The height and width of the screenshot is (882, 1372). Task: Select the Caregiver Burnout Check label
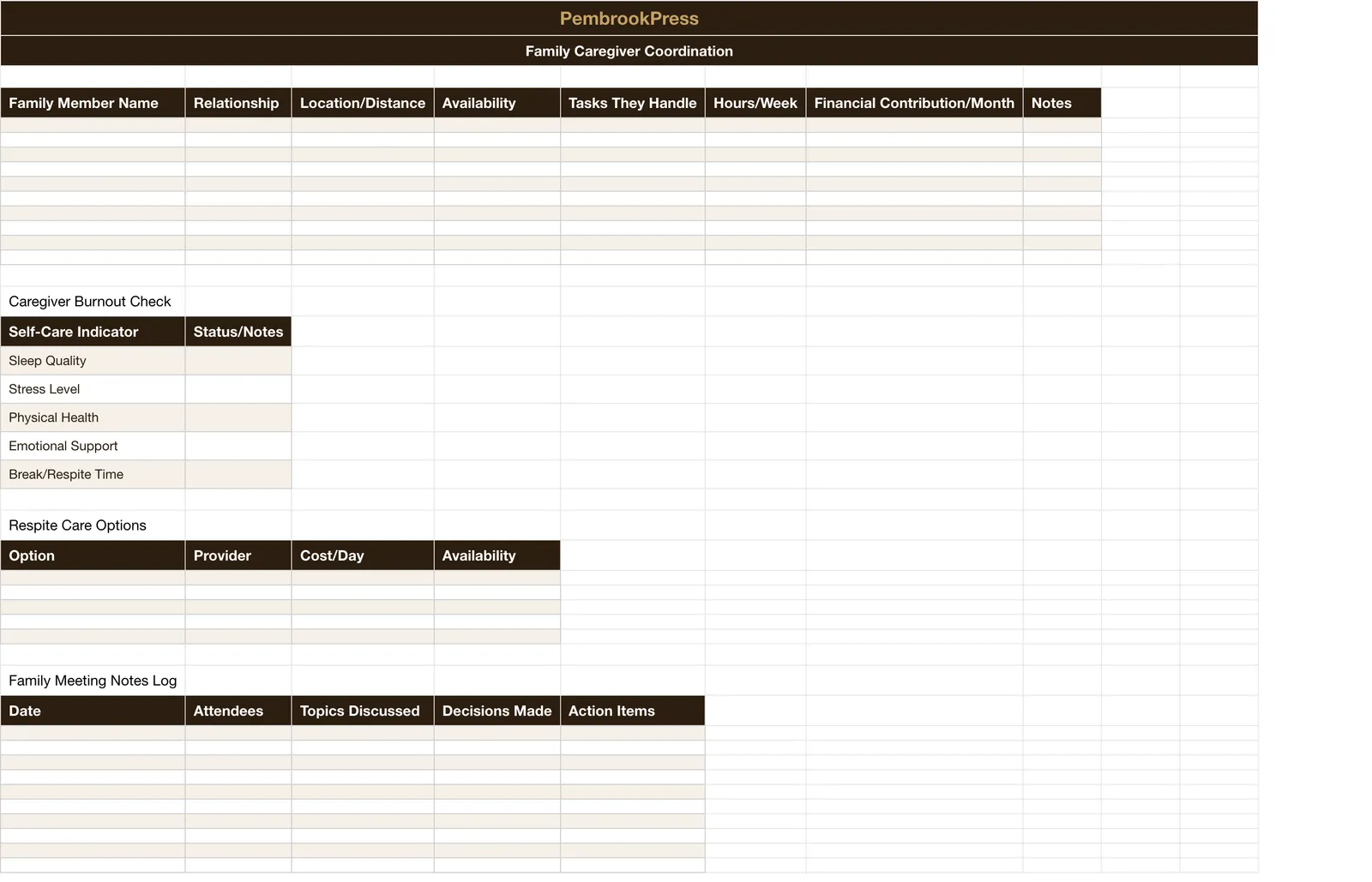coord(90,302)
